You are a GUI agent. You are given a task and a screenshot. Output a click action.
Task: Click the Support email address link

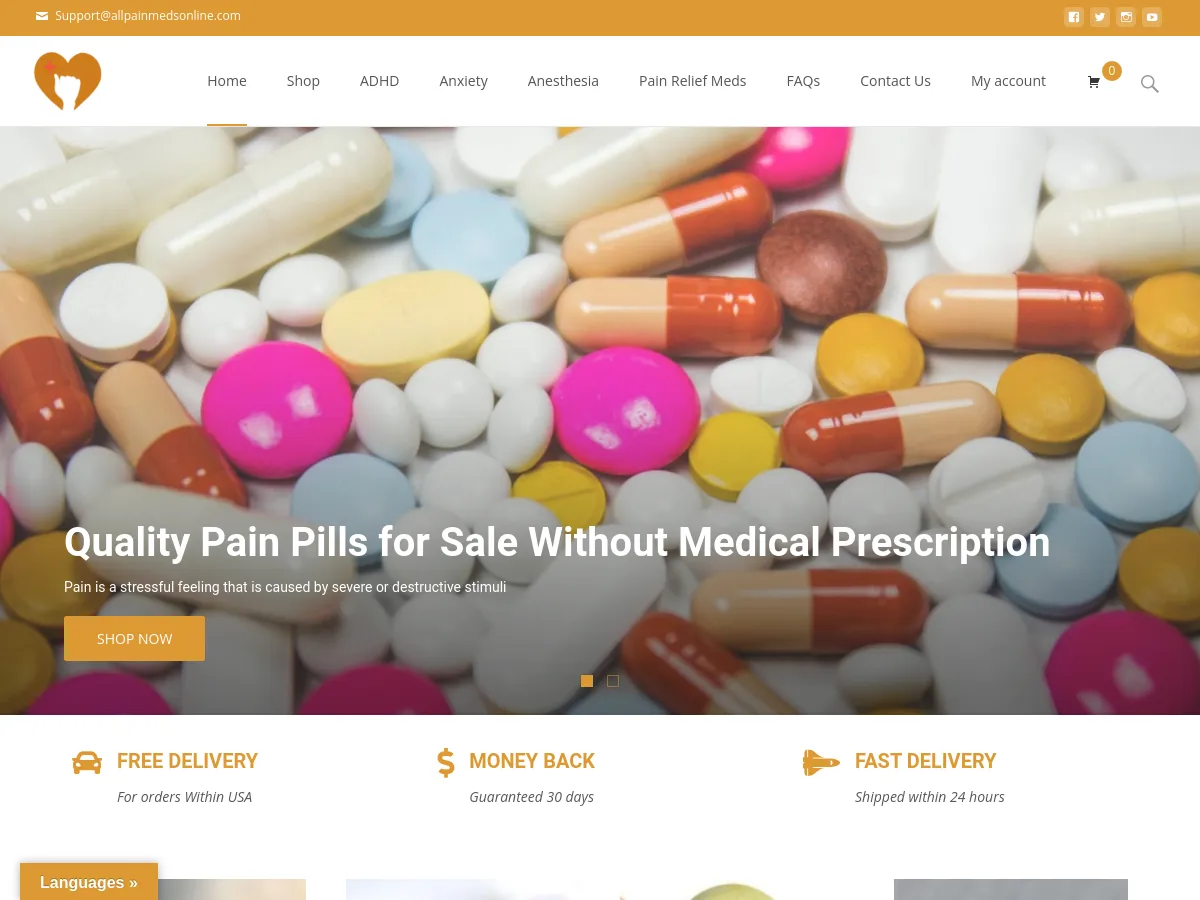coord(148,16)
